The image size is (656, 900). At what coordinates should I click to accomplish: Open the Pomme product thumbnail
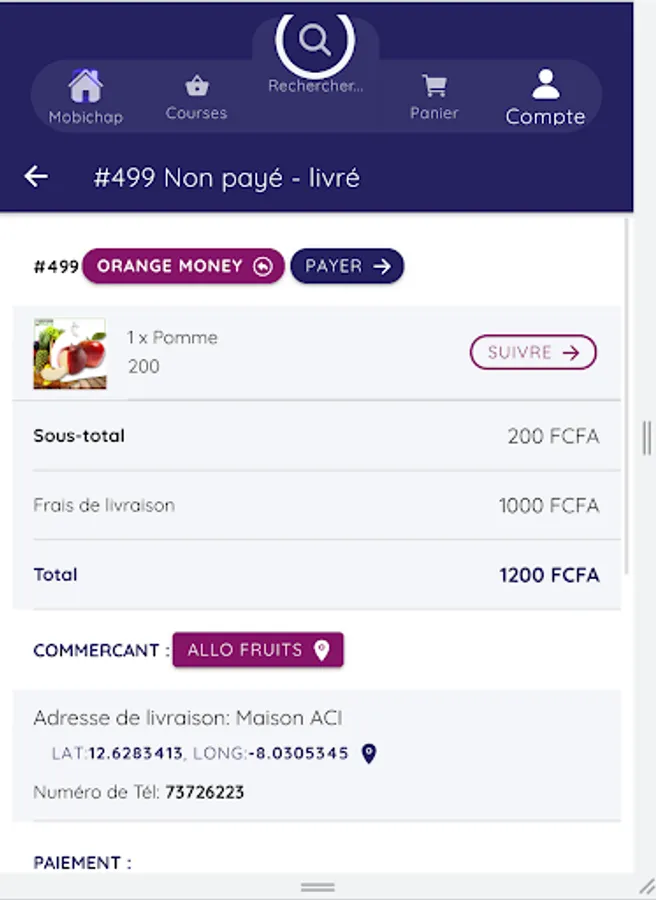tap(69, 353)
